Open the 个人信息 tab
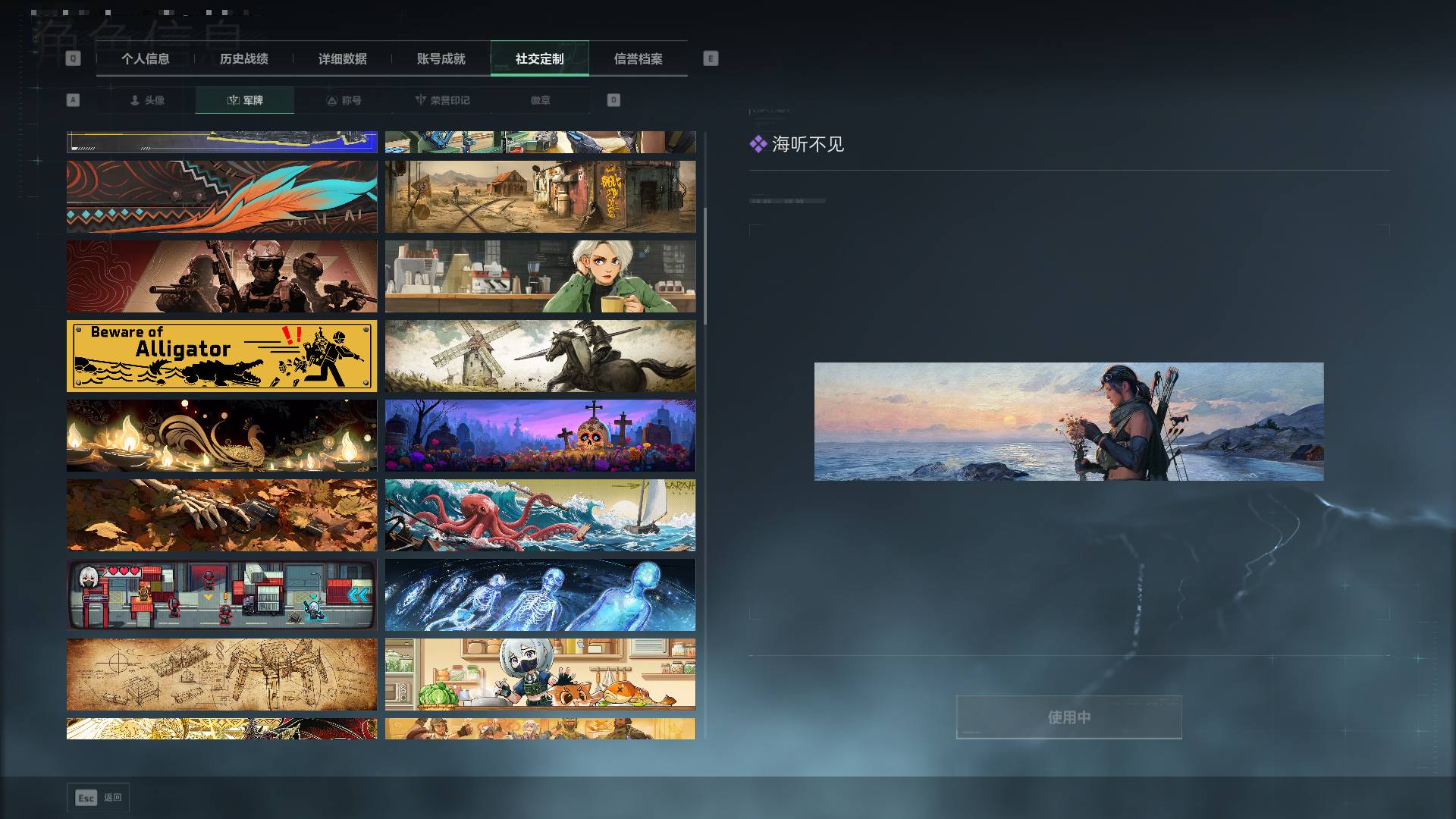1456x819 pixels. click(146, 58)
